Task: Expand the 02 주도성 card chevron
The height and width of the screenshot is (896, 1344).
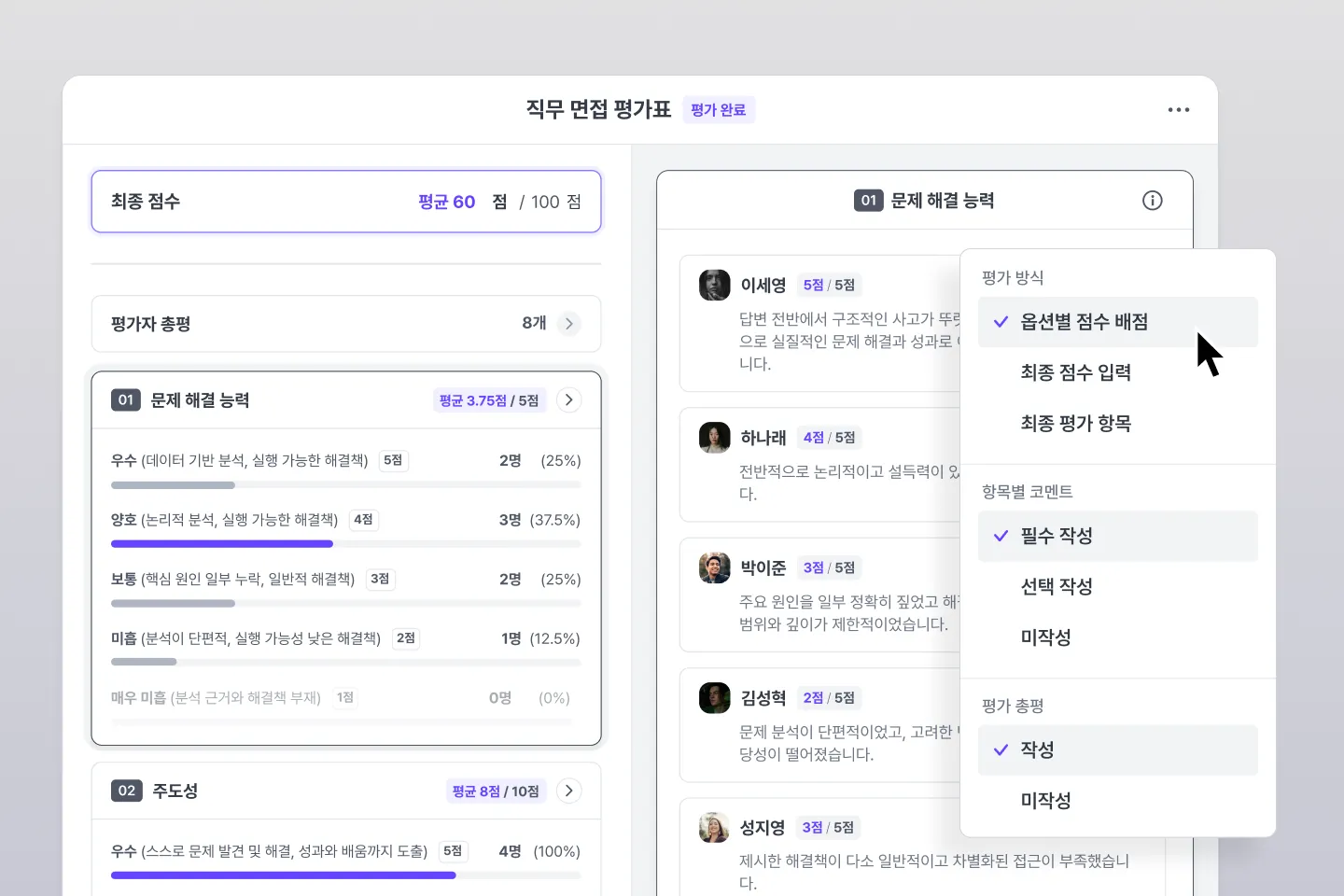Action: [x=569, y=791]
